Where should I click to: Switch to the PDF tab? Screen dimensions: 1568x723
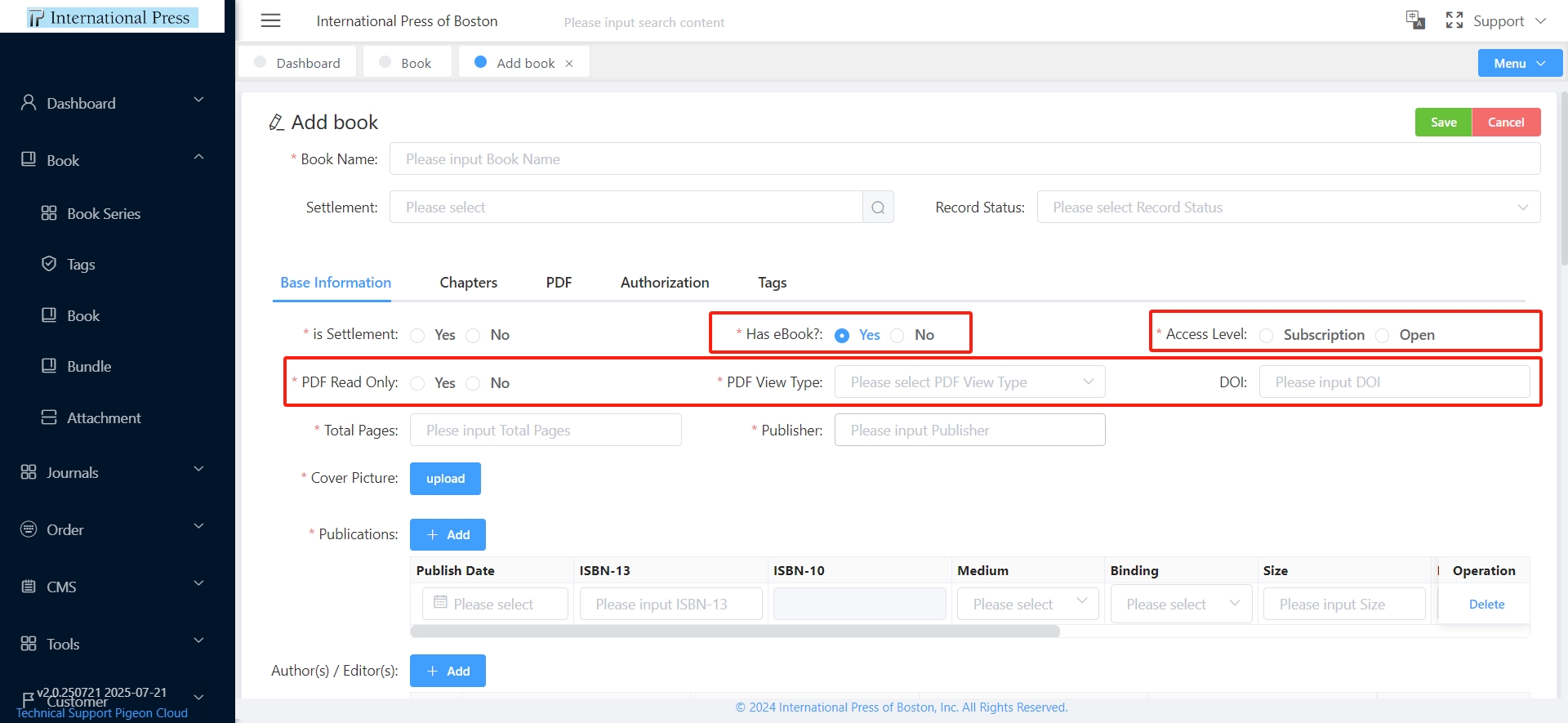559,283
